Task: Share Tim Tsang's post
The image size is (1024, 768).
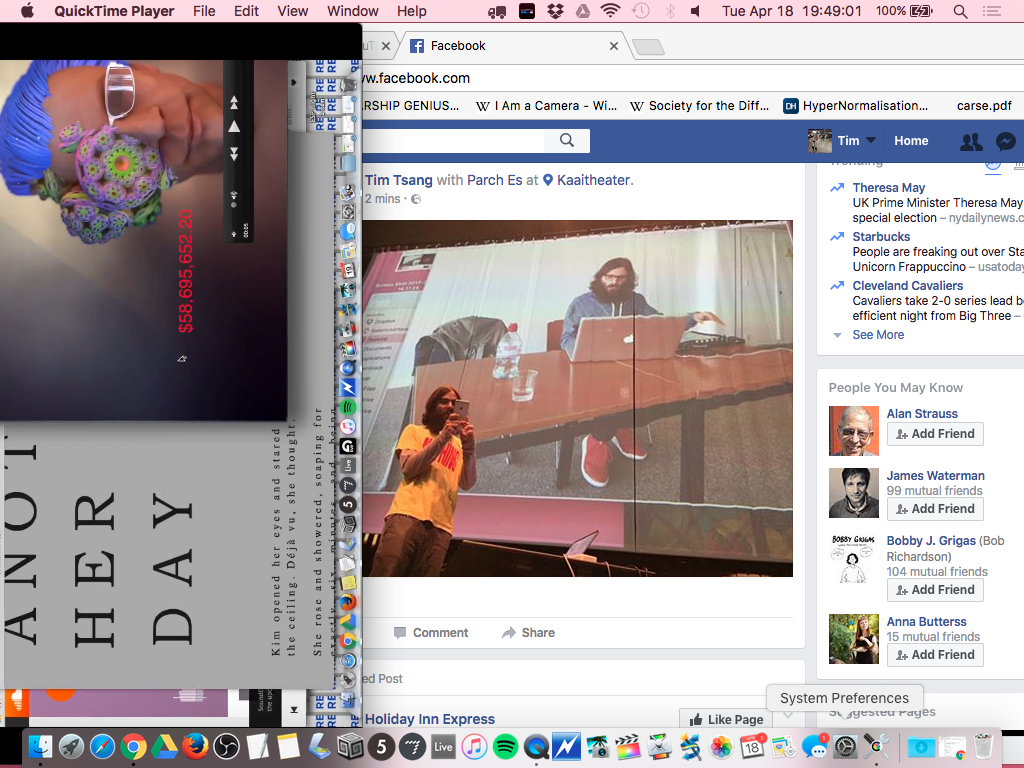Action: (528, 633)
